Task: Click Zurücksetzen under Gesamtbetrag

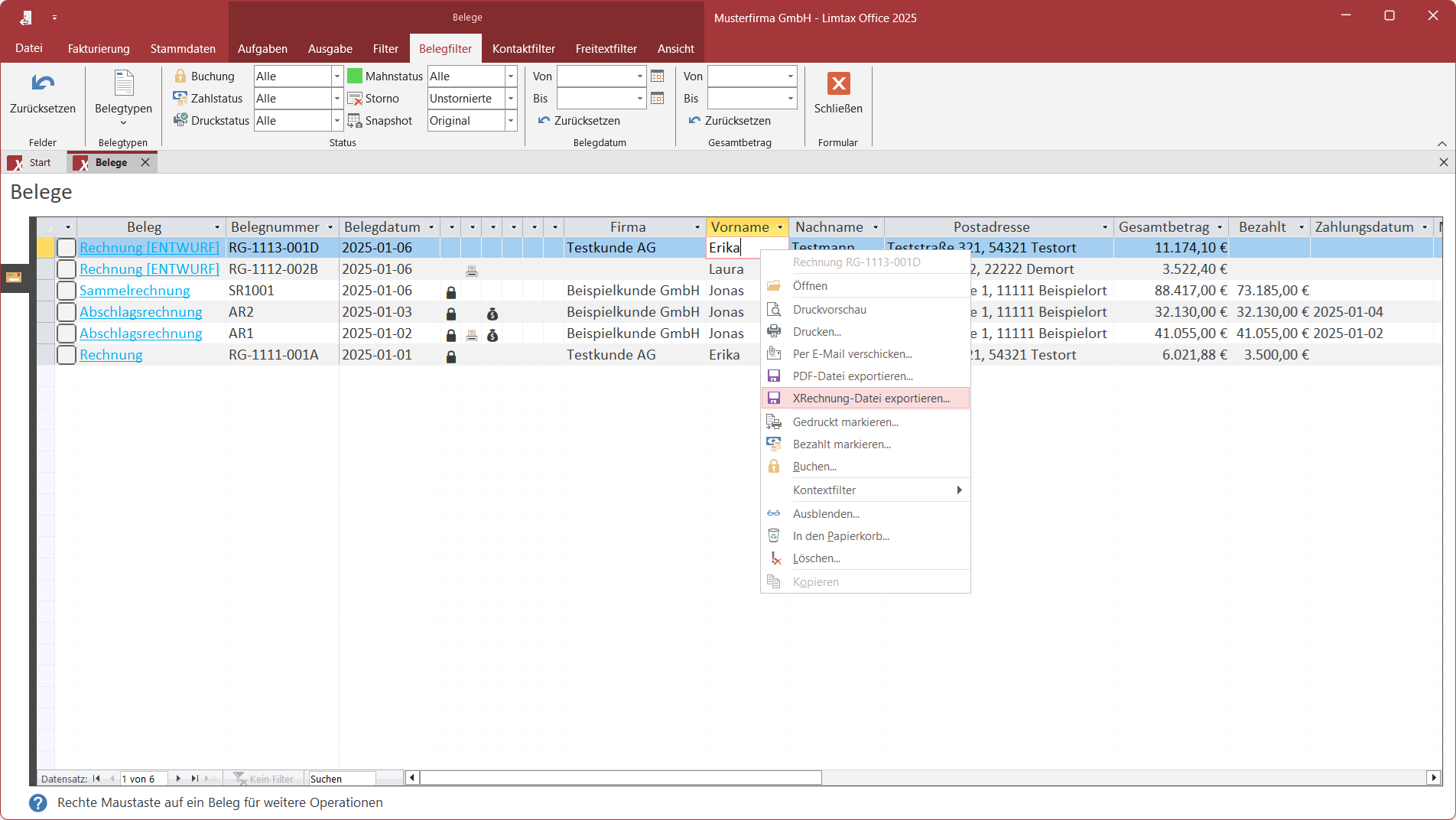Action: coord(730,121)
